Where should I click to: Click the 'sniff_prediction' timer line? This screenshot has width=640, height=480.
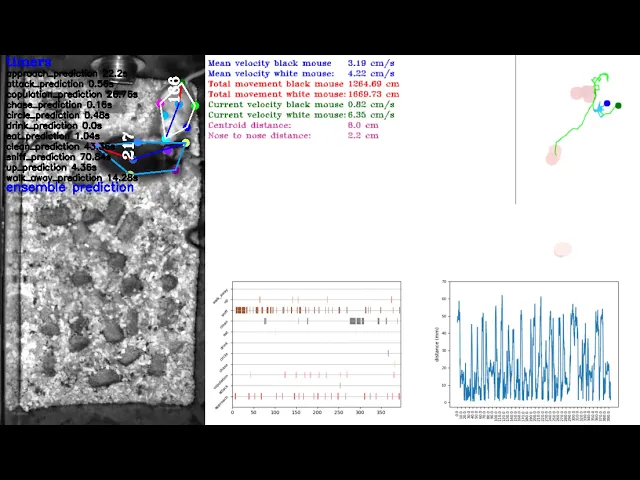coord(58,157)
